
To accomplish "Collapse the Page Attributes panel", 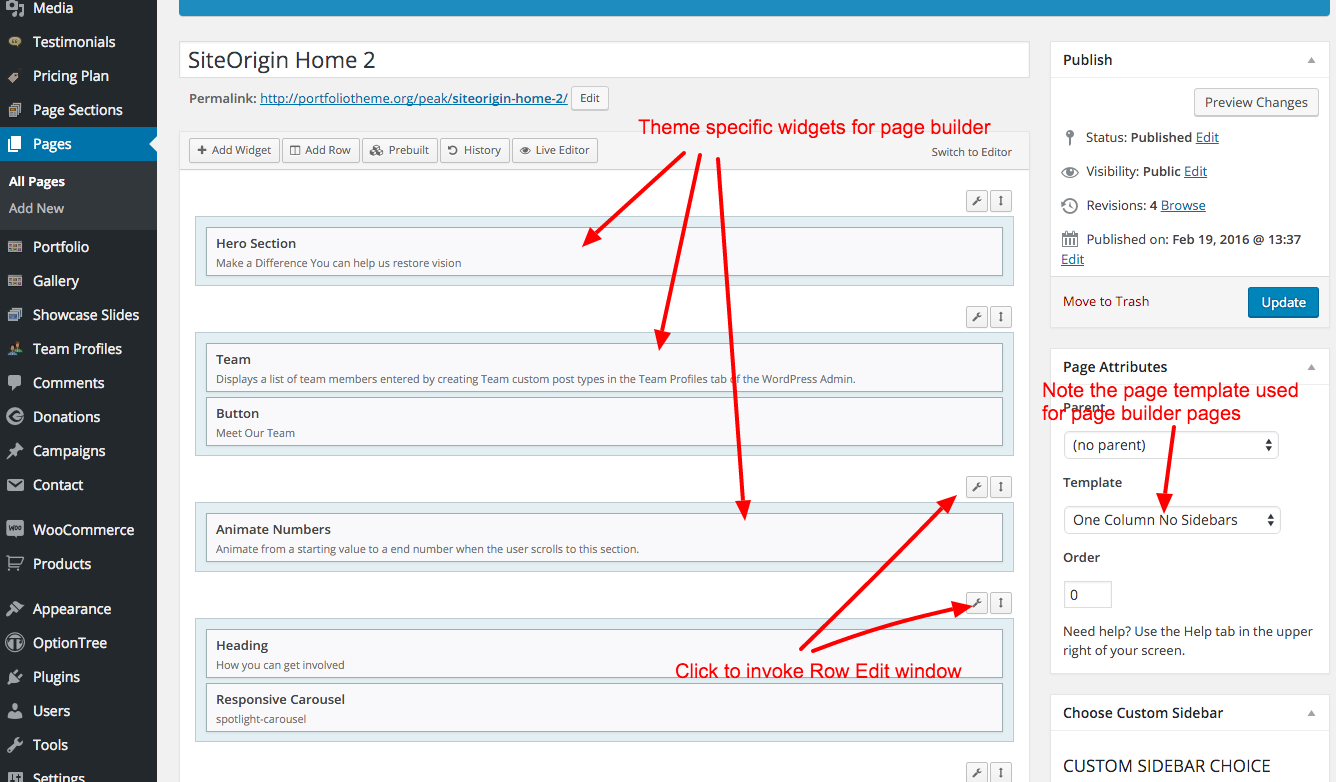I will 1311,366.
